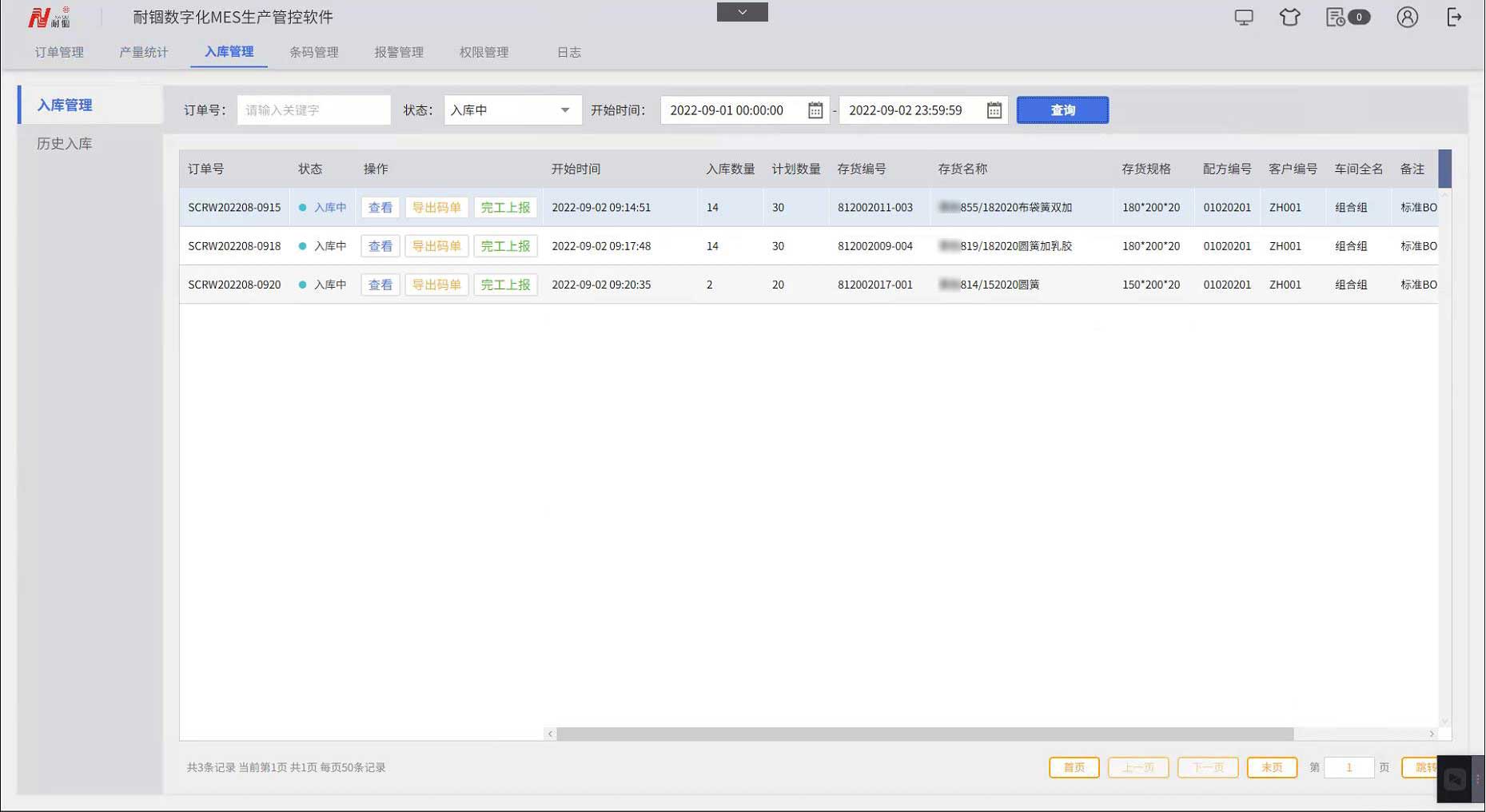The width and height of the screenshot is (1486, 812).
Task: Click the vertical scrollbar down arrow
Action: point(1444,722)
